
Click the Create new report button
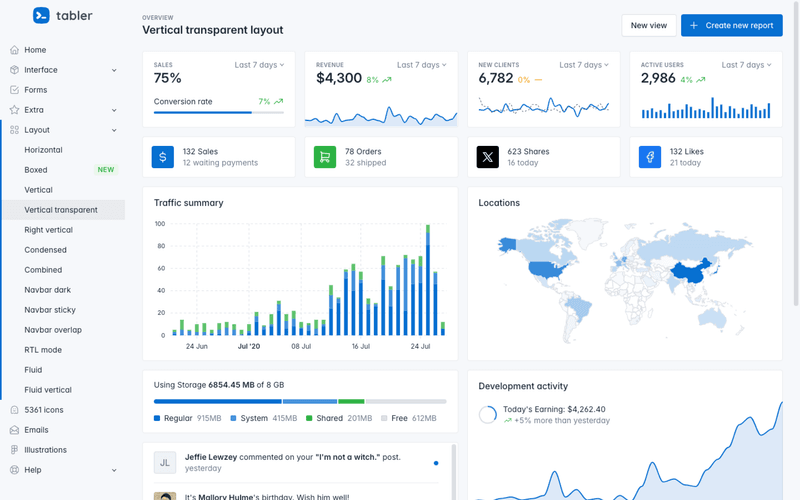731,26
